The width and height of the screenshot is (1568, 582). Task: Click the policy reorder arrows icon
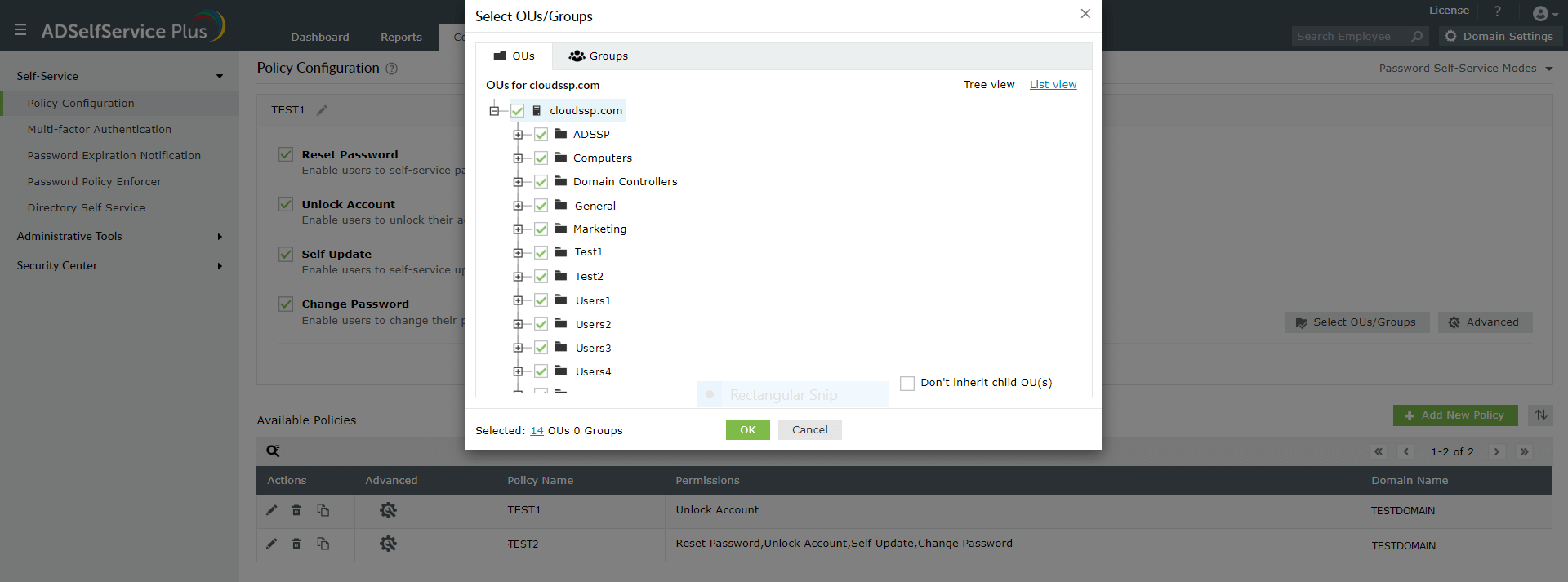(1541, 415)
